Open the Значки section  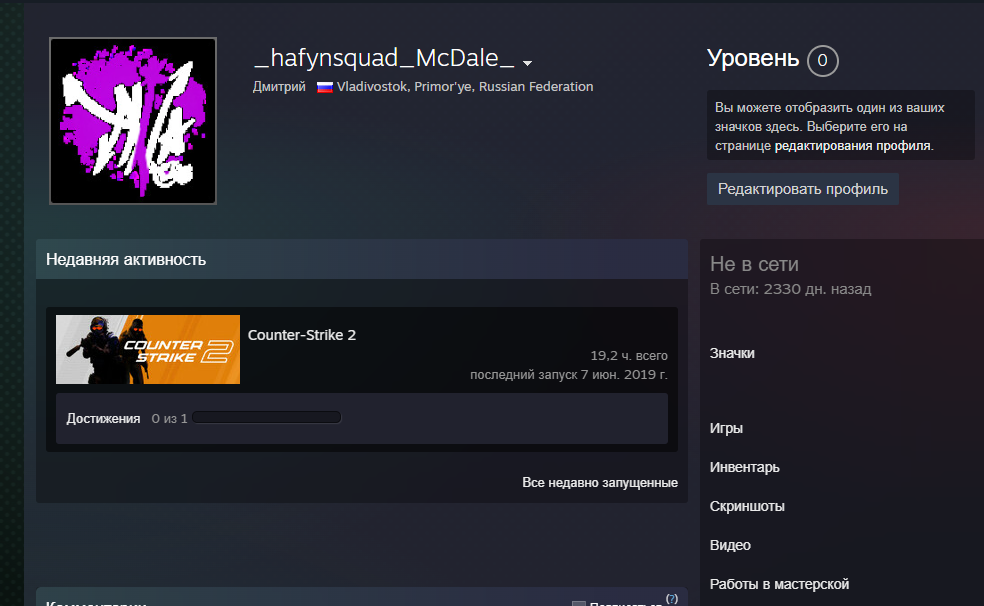[732, 353]
